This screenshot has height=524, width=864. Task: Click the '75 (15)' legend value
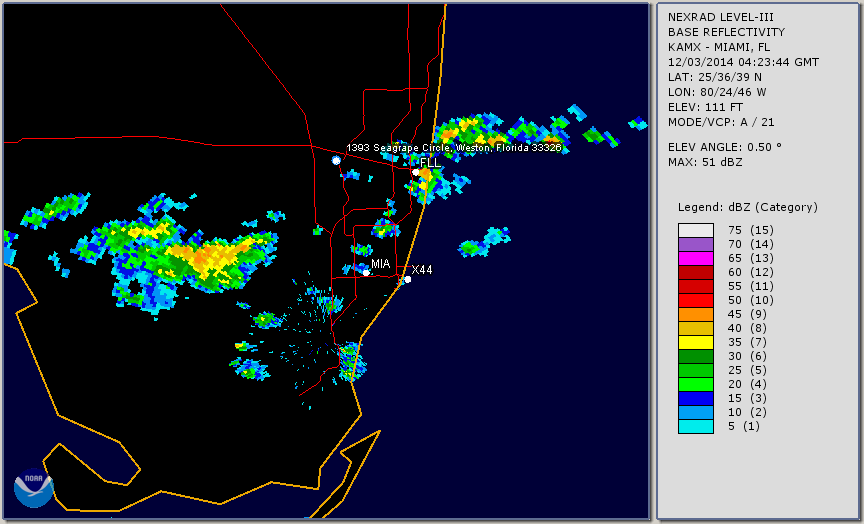750,230
